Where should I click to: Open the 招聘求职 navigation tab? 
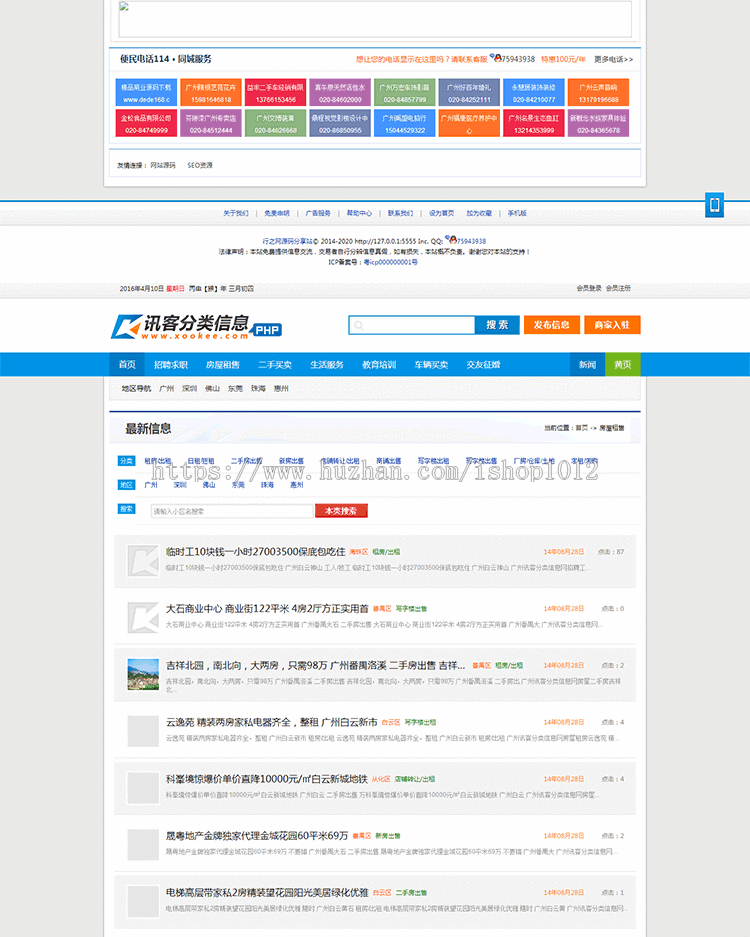point(171,365)
